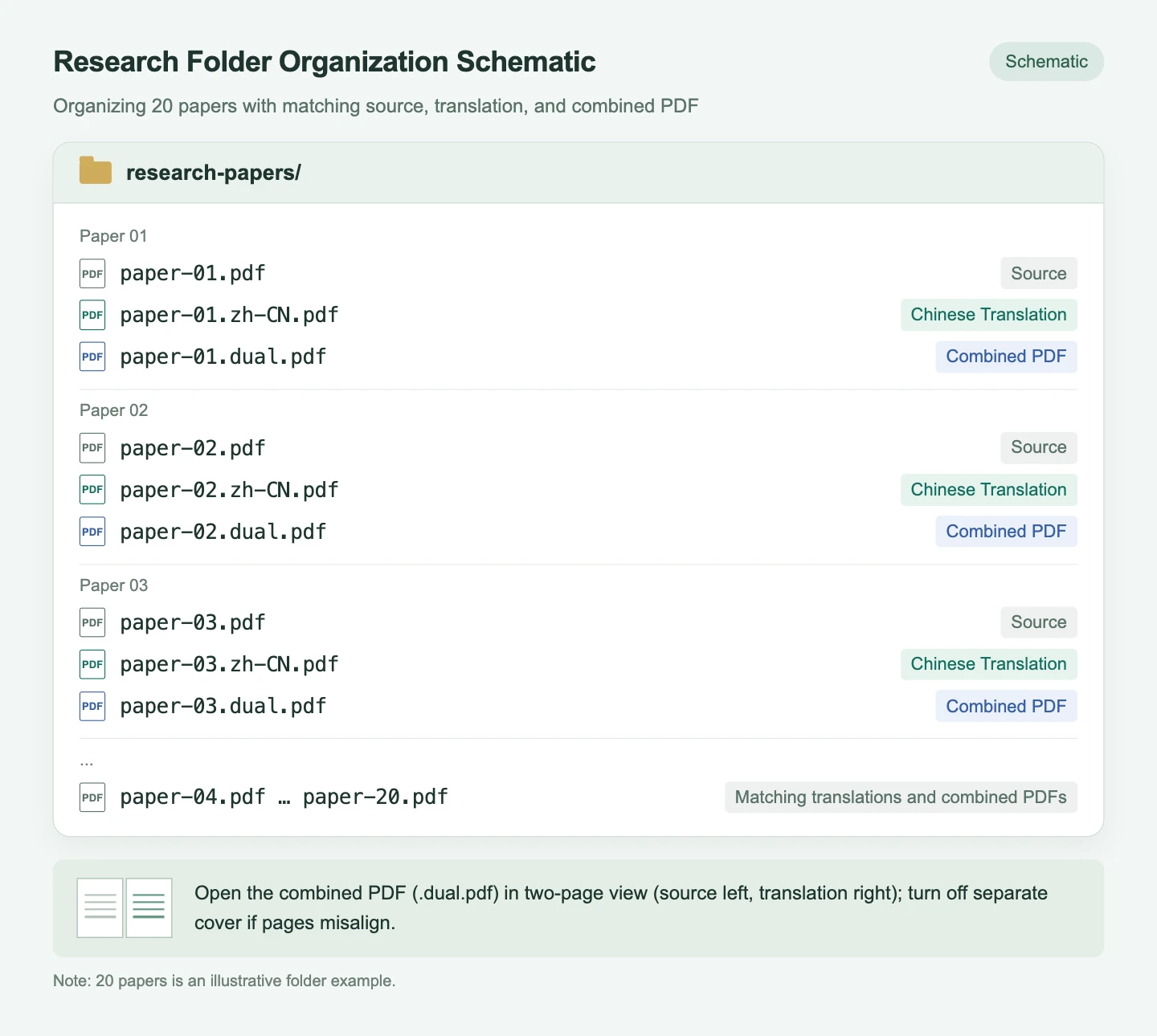This screenshot has width=1157, height=1036.
Task: Click the research-papers folder icon
Action: click(x=96, y=171)
